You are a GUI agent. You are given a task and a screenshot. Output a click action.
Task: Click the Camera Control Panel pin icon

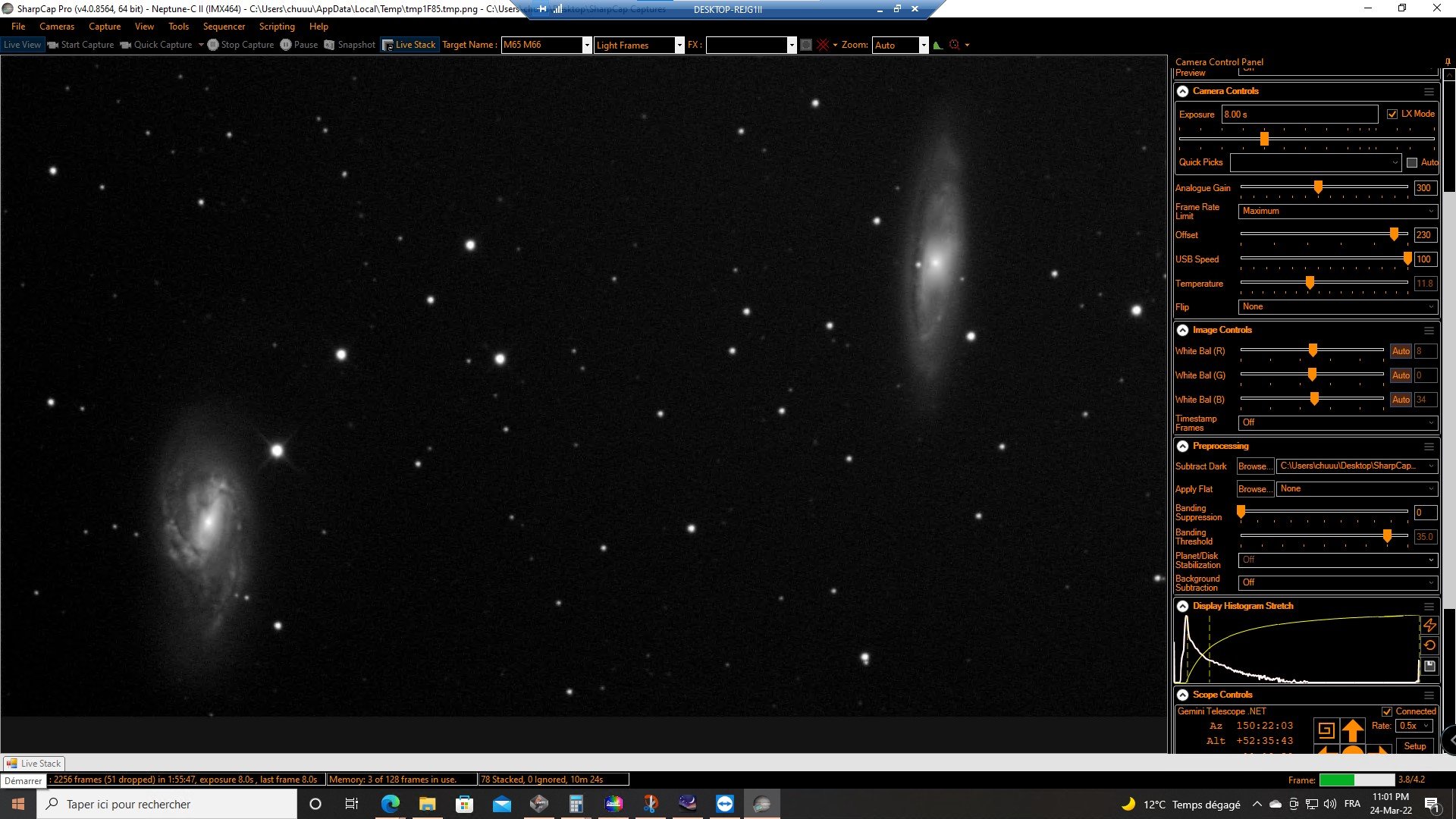pyautogui.click(x=1448, y=62)
